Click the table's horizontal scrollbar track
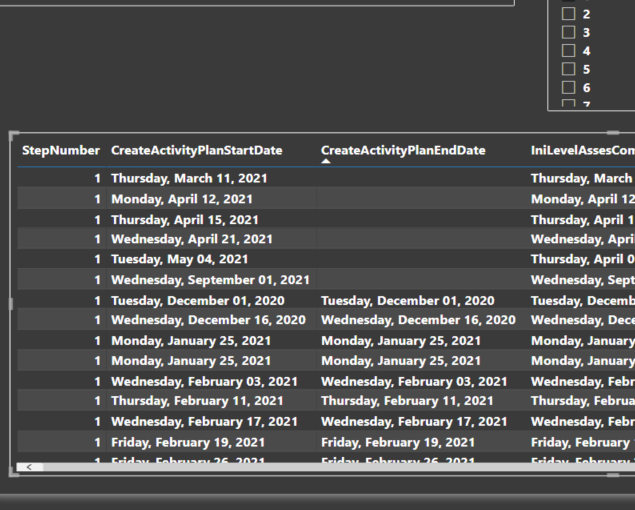635x510 pixels. 339,467
